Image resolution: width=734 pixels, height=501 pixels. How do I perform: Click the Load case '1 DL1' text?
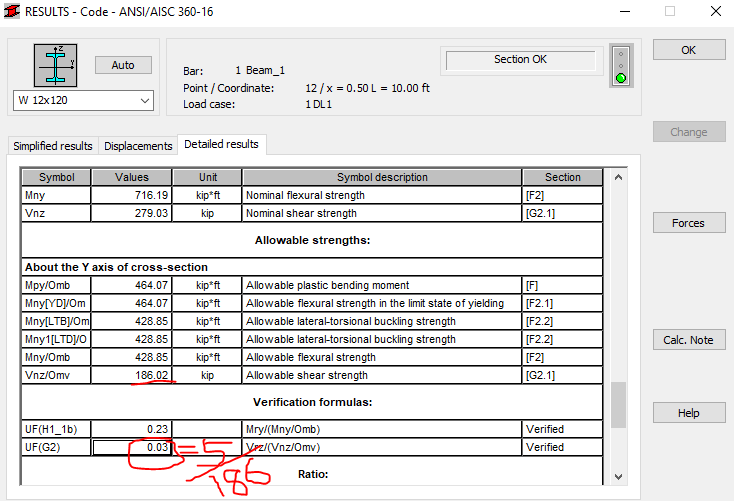point(318,104)
